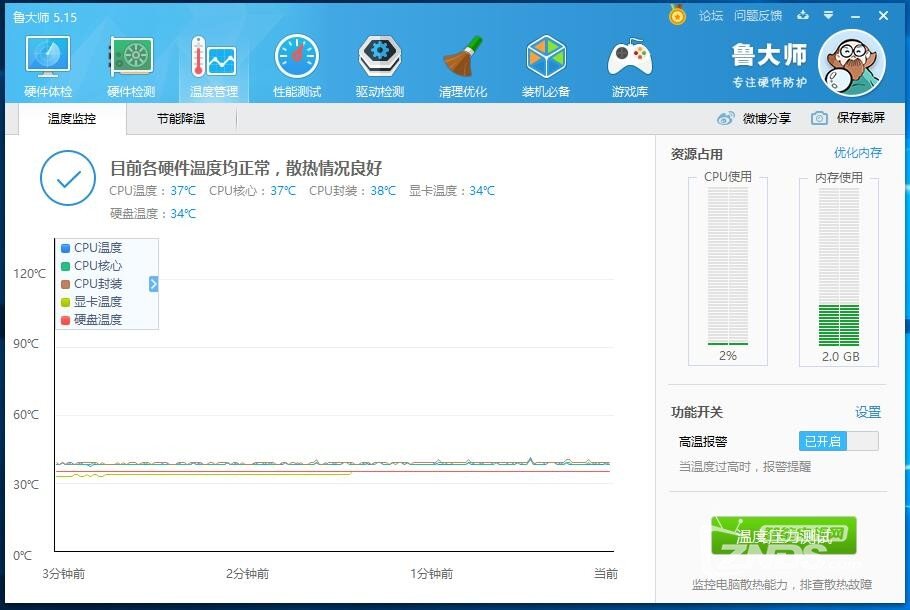
Task: Open 温度管理 in the toolbar
Action: click(x=213, y=63)
